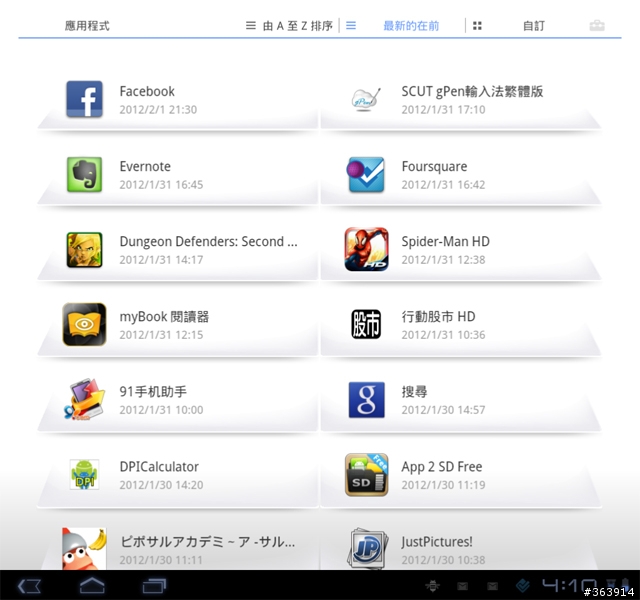Launch the 91手机助手 app icon
Viewport: 640px width, 600px height.
(84, 399)
